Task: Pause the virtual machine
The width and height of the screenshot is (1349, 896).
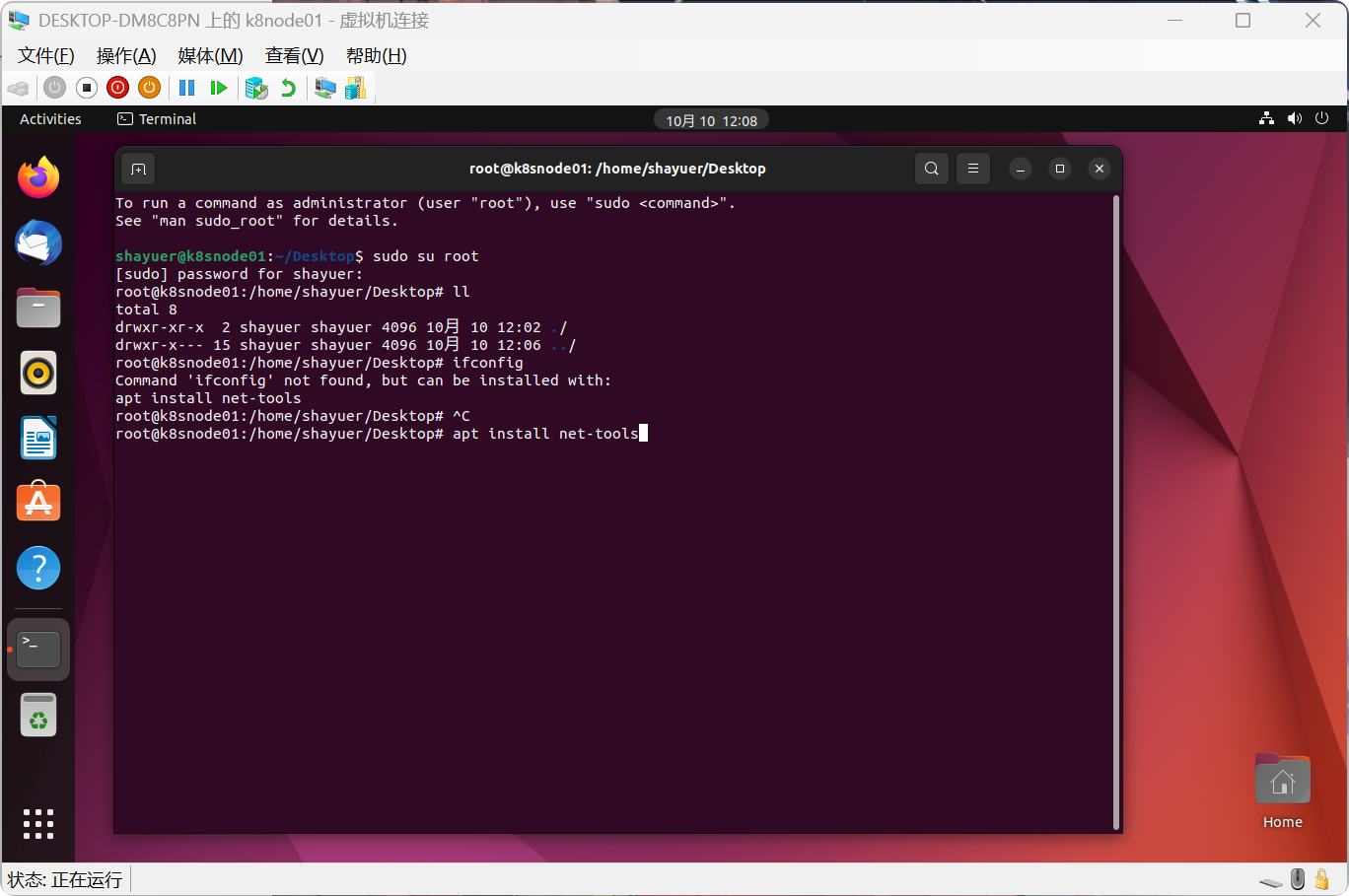Action: 186,88
